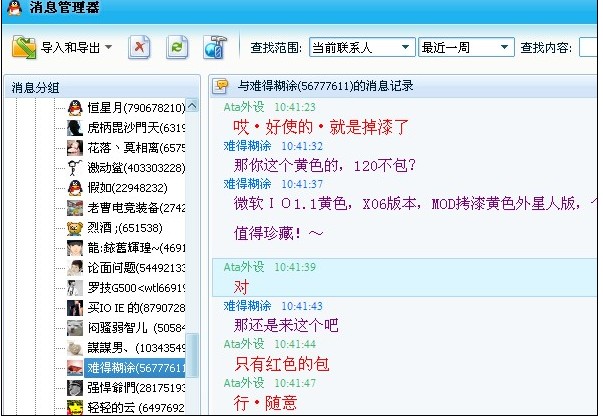Click the scroll up arrow of contact list
This screenshot has height=420, width=603.
tap(193, 106)
